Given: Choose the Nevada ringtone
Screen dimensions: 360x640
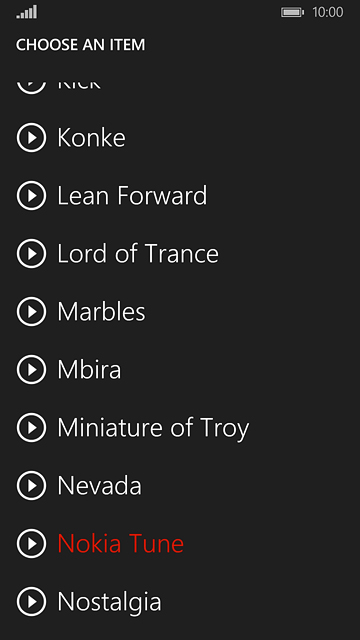Looking at the screenshot, I should (99, 485).
